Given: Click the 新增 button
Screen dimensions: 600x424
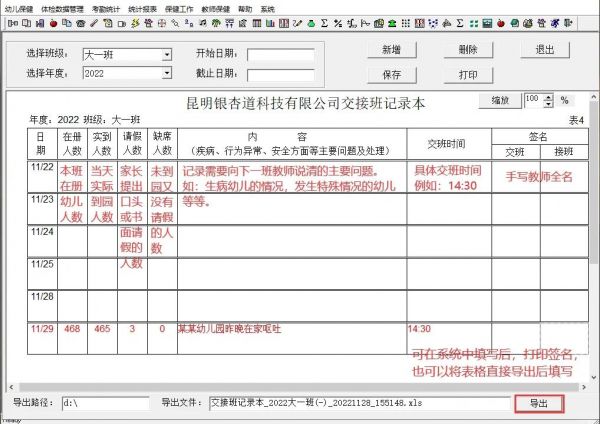Looking at the screenshot, I should coord(392,50).
